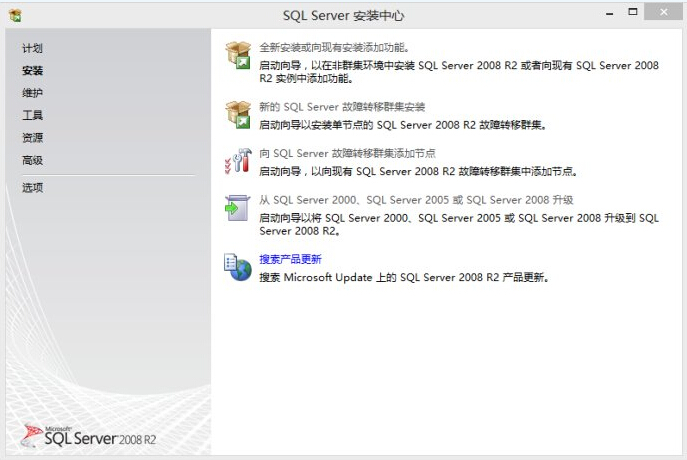Viewport: 687px width, 460px height.
Task: Click description text 升级到 SQL Server 2008 R2
Action: pos(459,224)
